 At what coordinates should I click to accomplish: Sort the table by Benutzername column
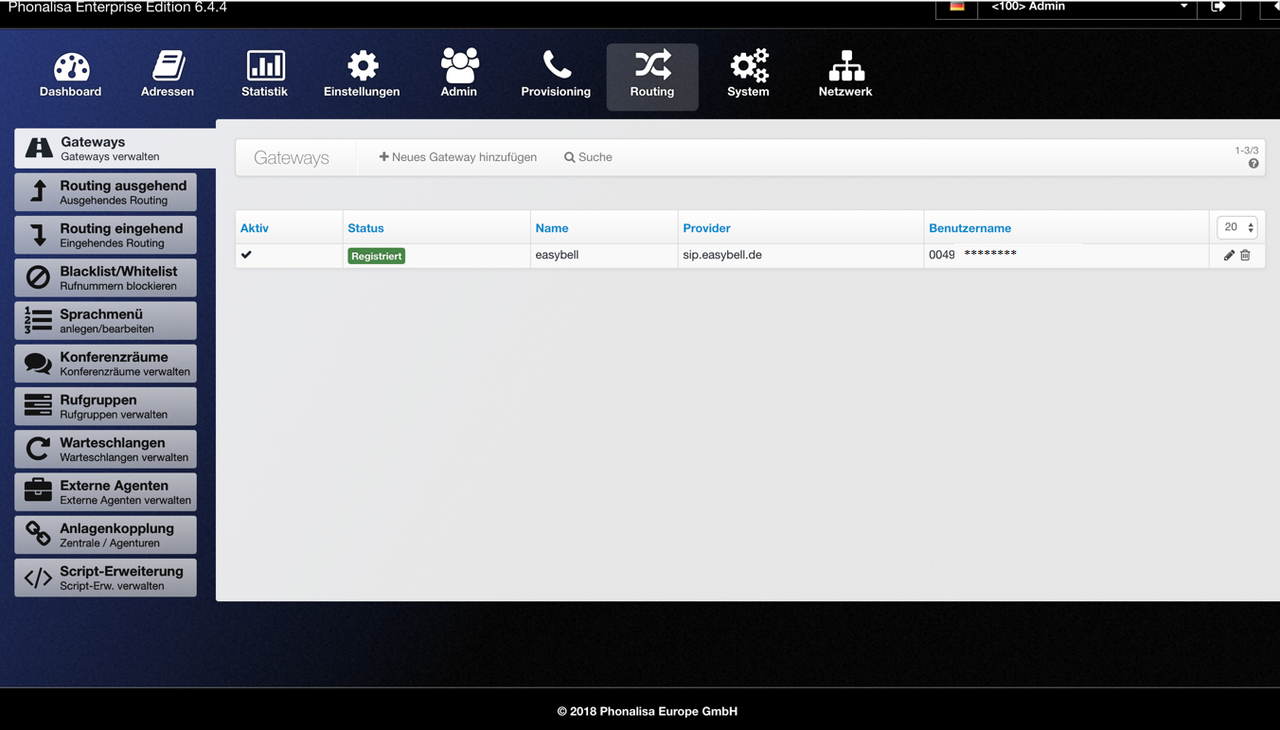click(x=970, y=228)
